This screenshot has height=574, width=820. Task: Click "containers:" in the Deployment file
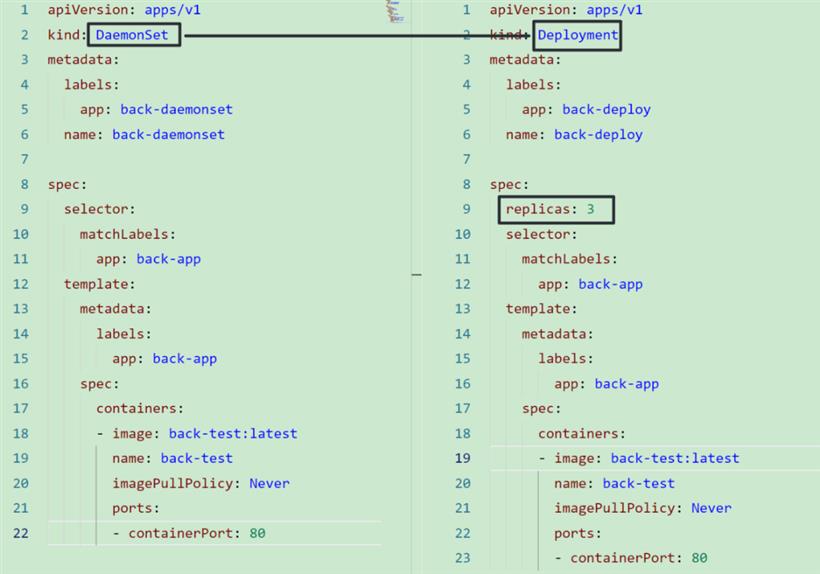click(x=582, y=433)
